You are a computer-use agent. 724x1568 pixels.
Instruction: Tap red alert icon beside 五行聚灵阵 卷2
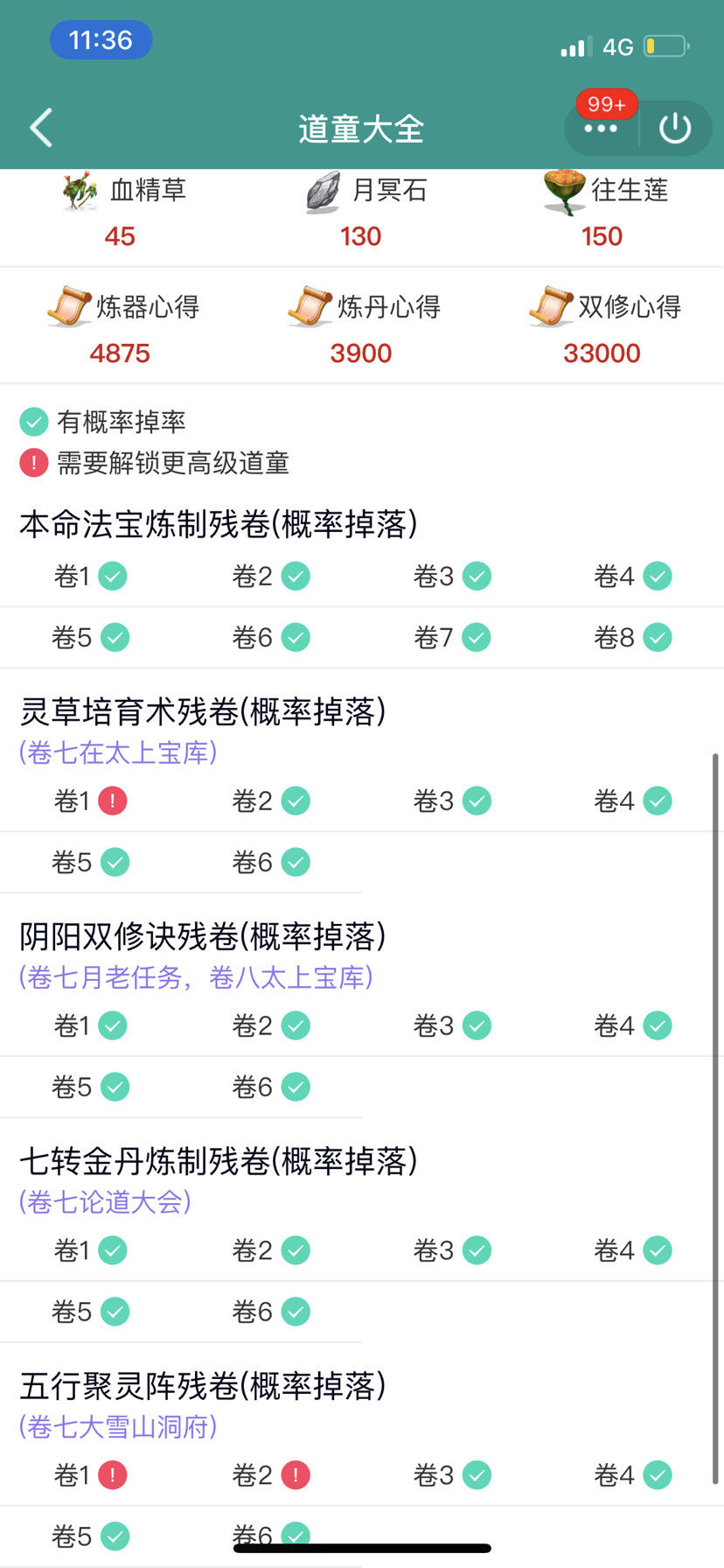click(x=296, y=1475)
